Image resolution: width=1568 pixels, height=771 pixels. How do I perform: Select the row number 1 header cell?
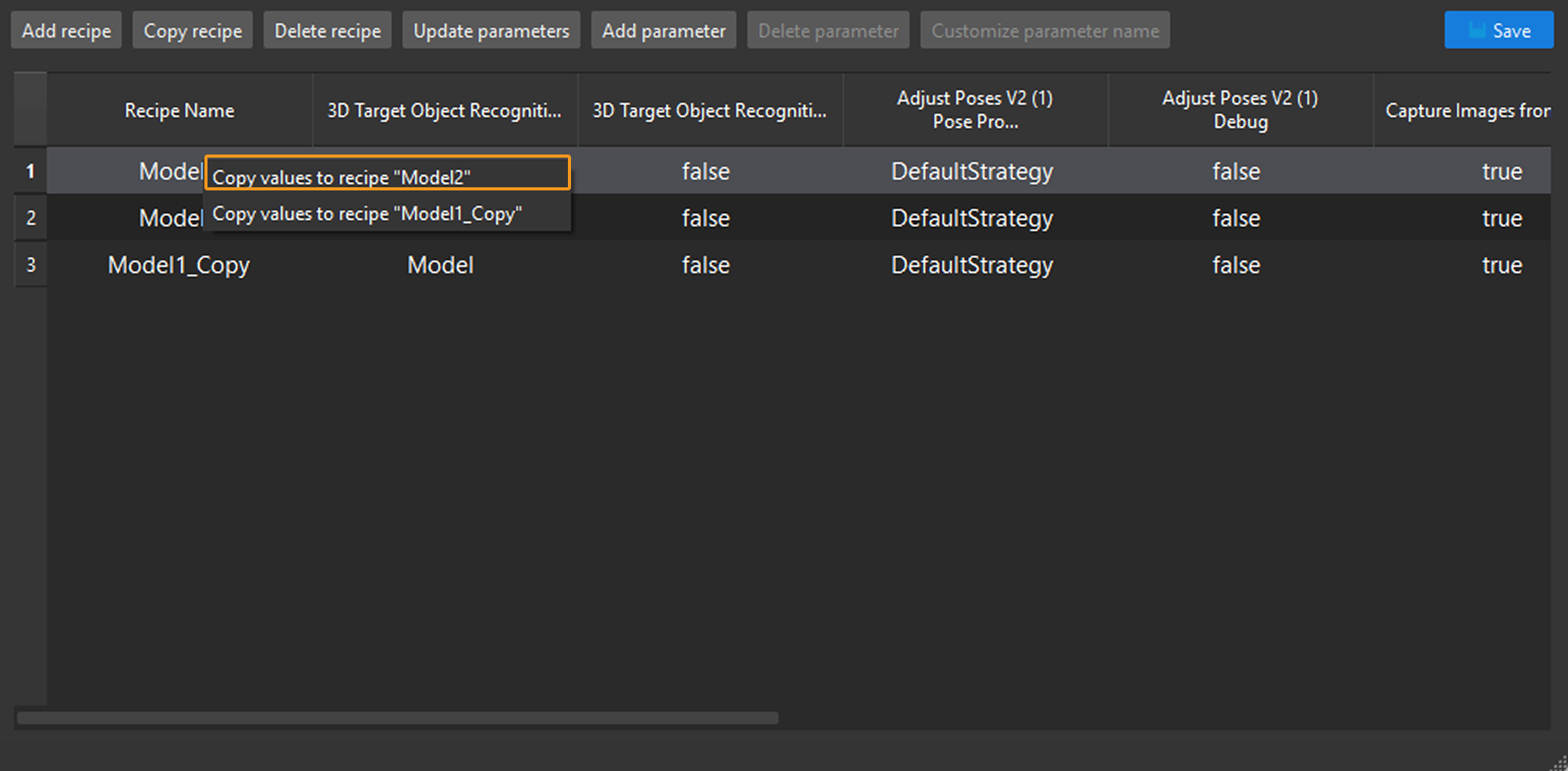coord(30,171)
